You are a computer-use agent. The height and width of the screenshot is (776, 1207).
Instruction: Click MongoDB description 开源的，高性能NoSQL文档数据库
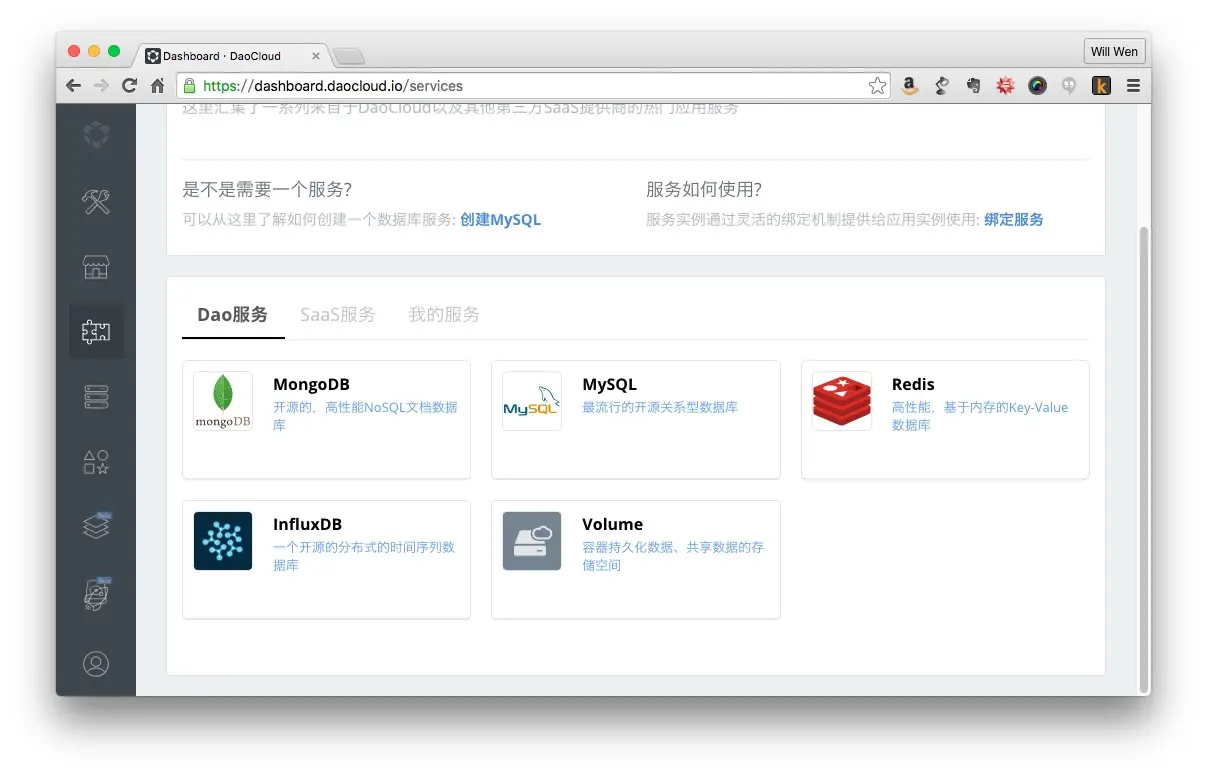(x=365, y=416)
